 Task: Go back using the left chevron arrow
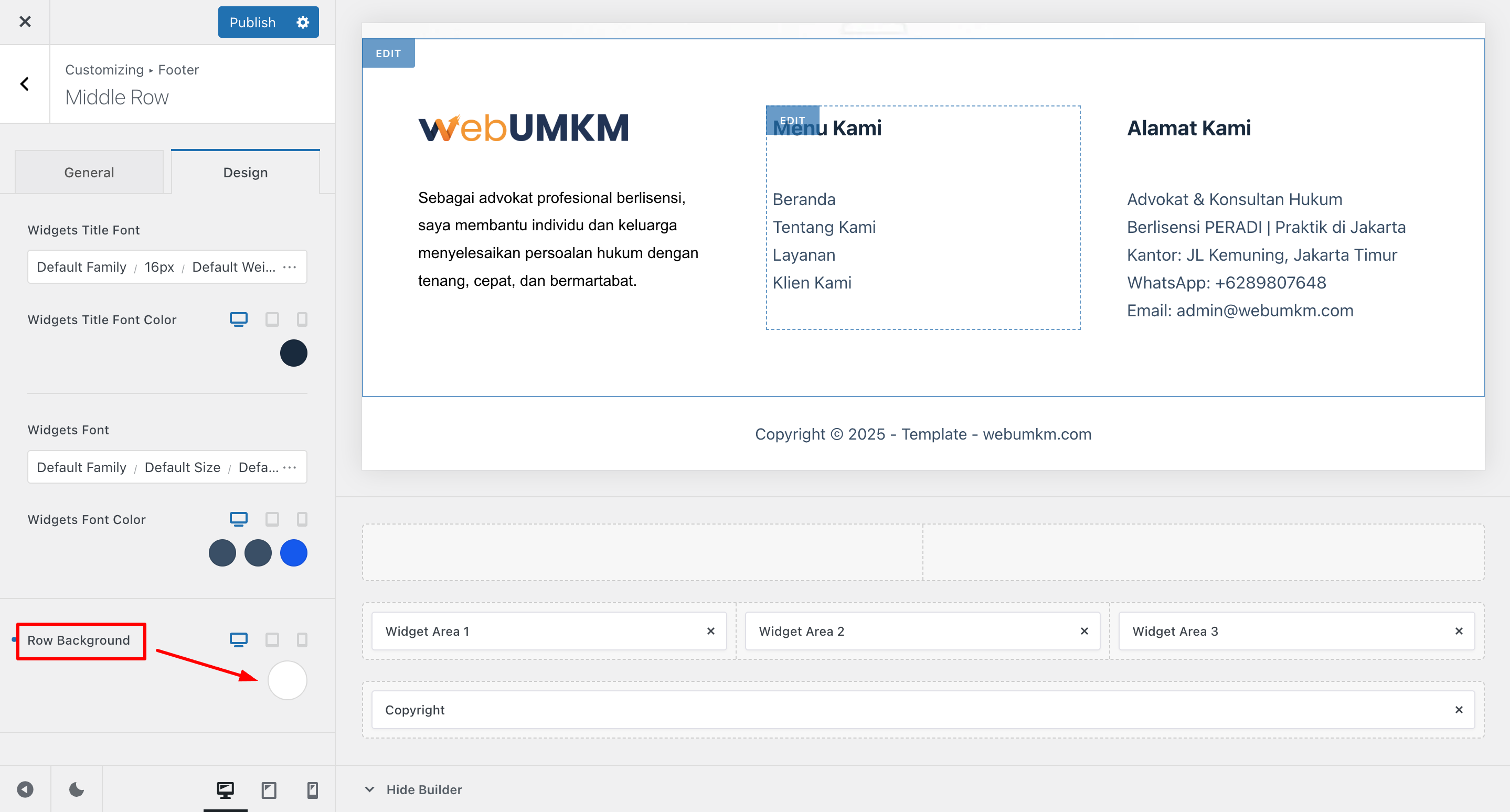click(x=25, y=84)
